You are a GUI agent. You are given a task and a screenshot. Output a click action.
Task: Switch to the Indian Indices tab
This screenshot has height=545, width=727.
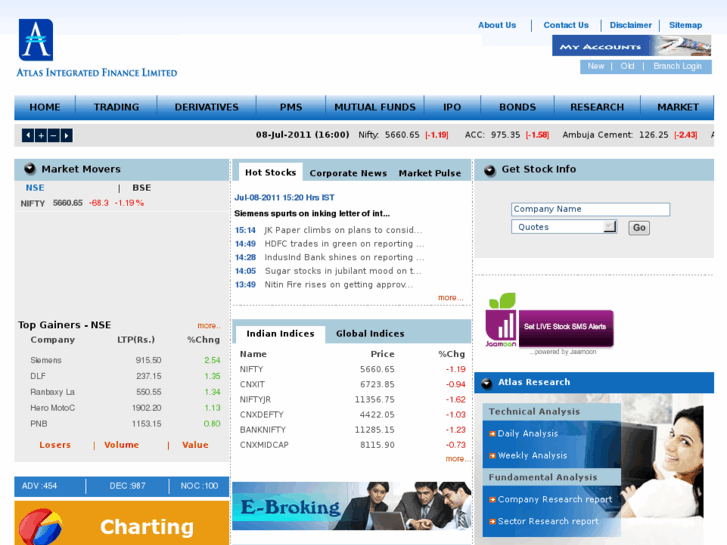281,334
